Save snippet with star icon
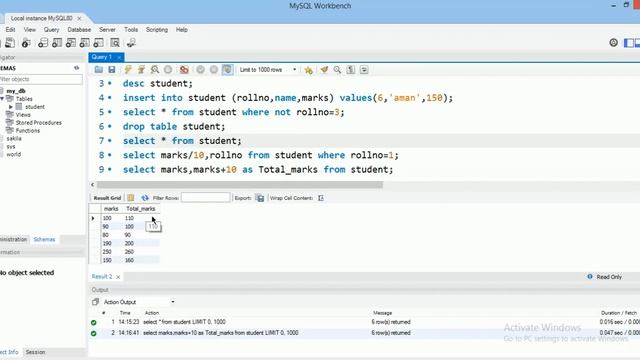The width and height of the screenshot is (640, 360). pos(309,70)
